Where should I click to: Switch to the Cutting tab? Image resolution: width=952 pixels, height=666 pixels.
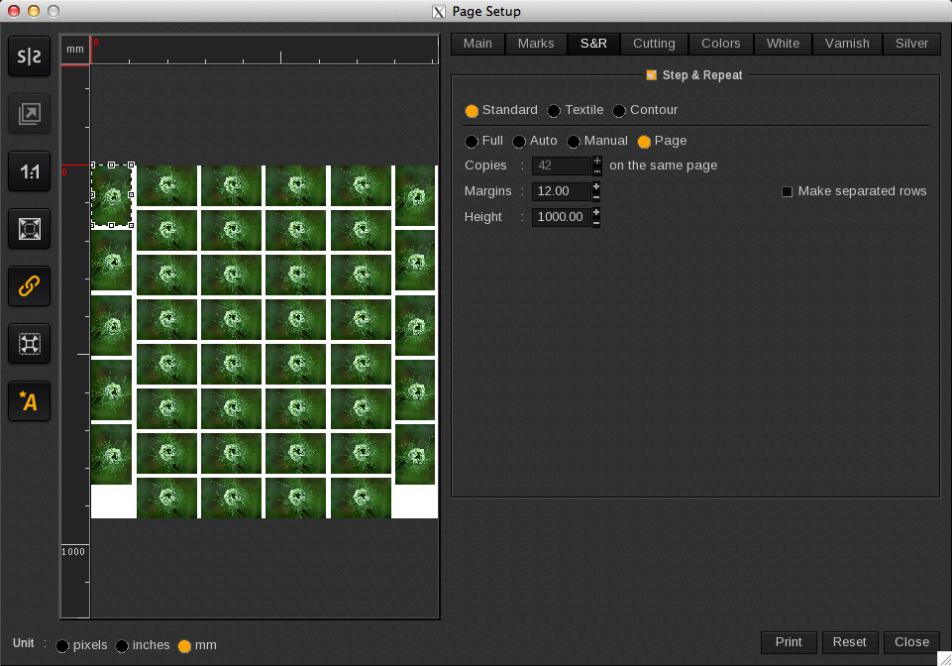[654, 44]
